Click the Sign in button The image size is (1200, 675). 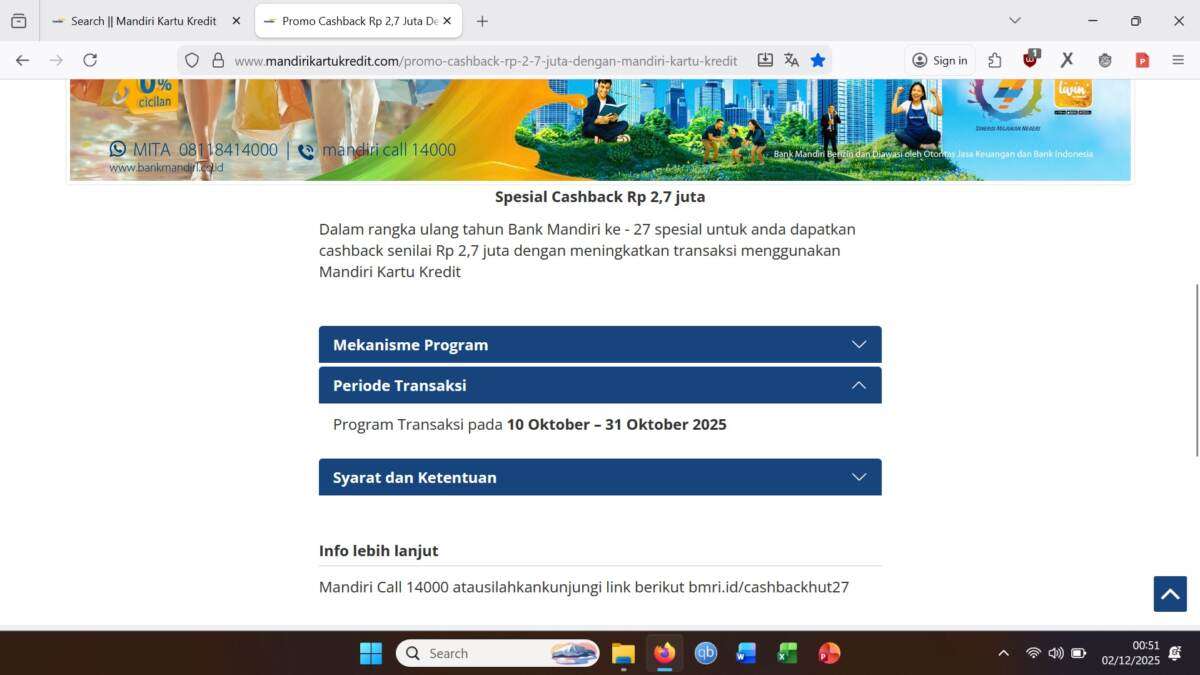click(939, 60)
